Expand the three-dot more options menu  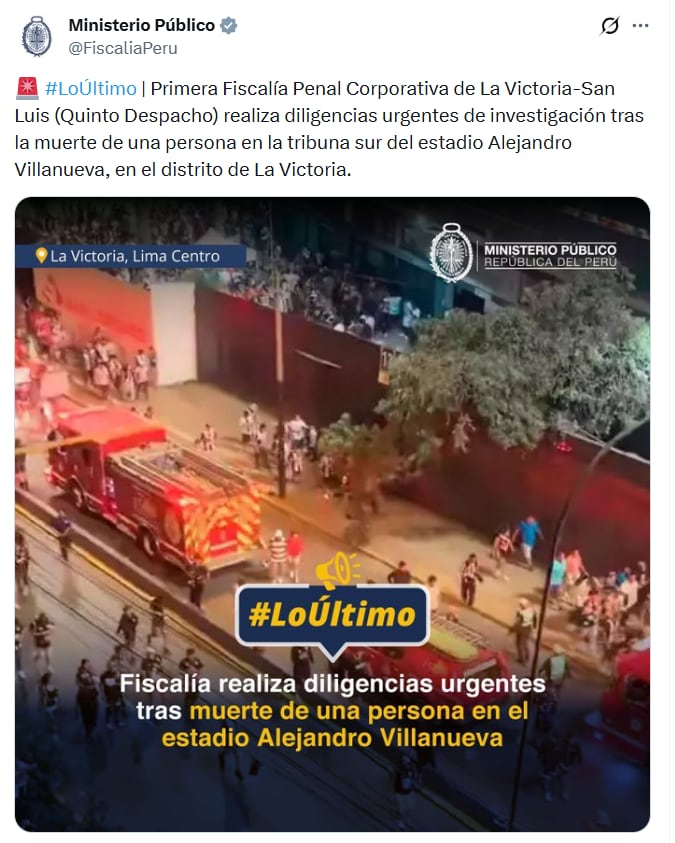click(x=640, y=25)
